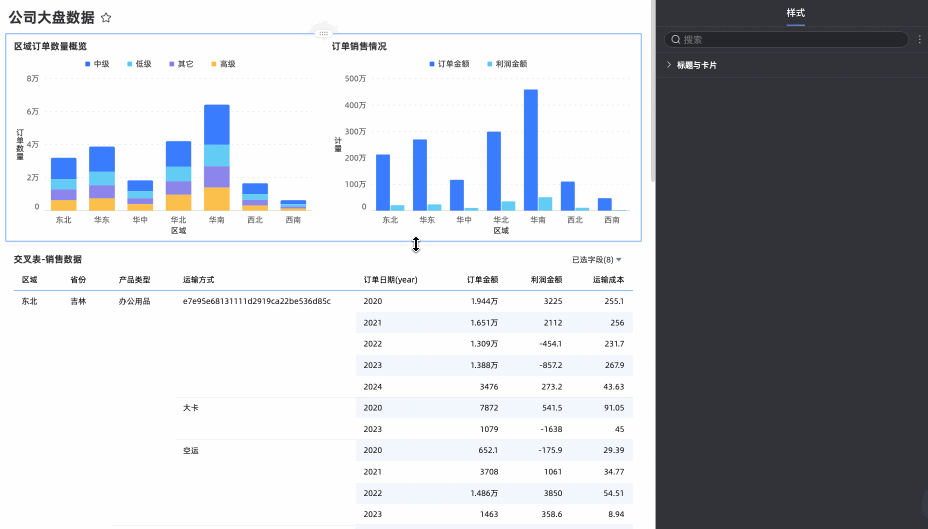
Task: Select the 省份 column header
Action: pos(78,280)
